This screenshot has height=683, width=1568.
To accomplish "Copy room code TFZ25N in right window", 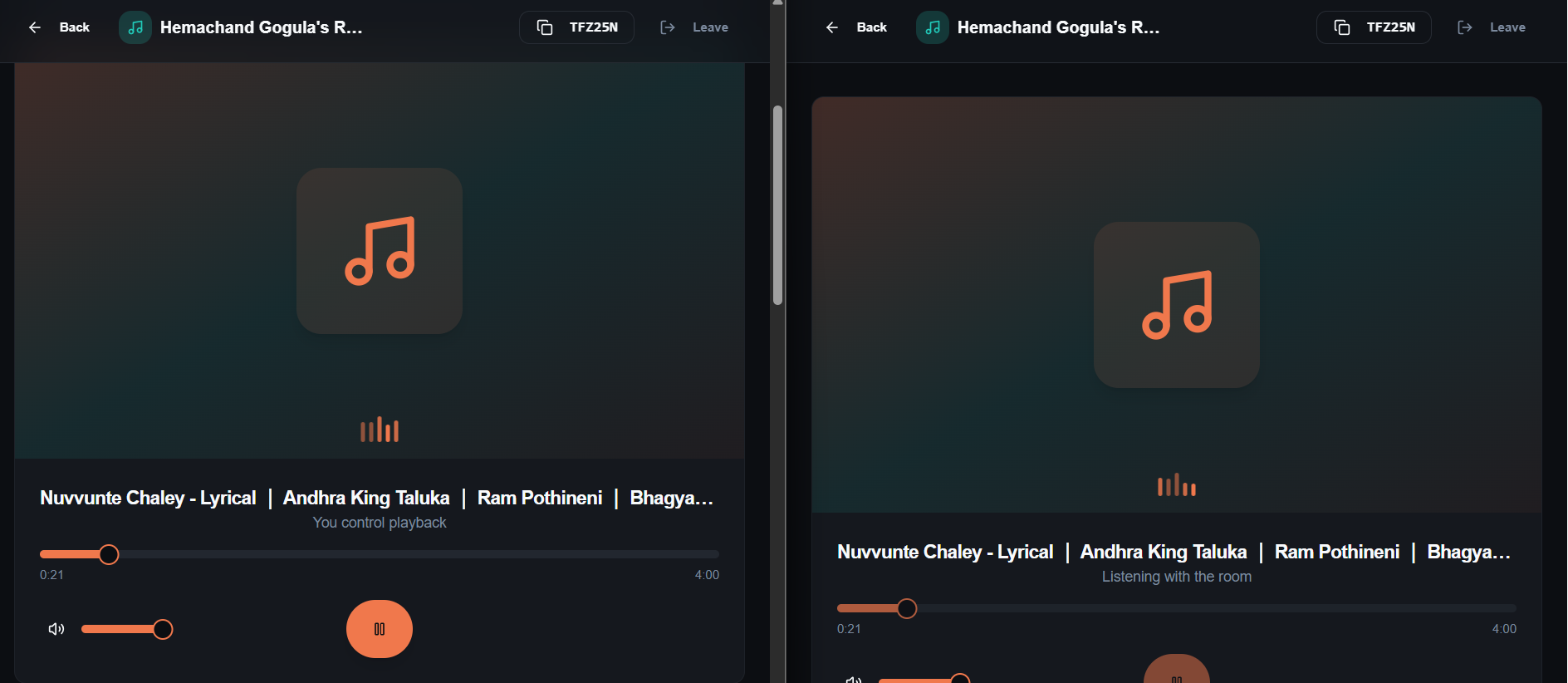I will pyautogui.click(x=1374, y=27).
